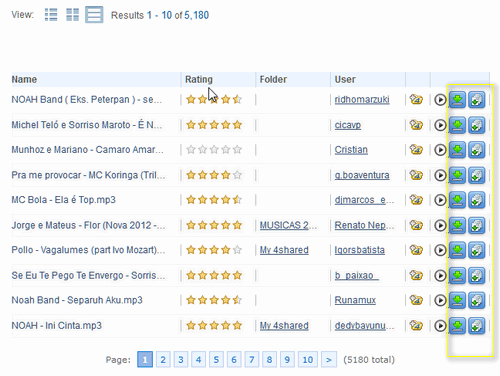Jump to results page 10
This screenshot has width=500, height=376.
pos(307,360)
